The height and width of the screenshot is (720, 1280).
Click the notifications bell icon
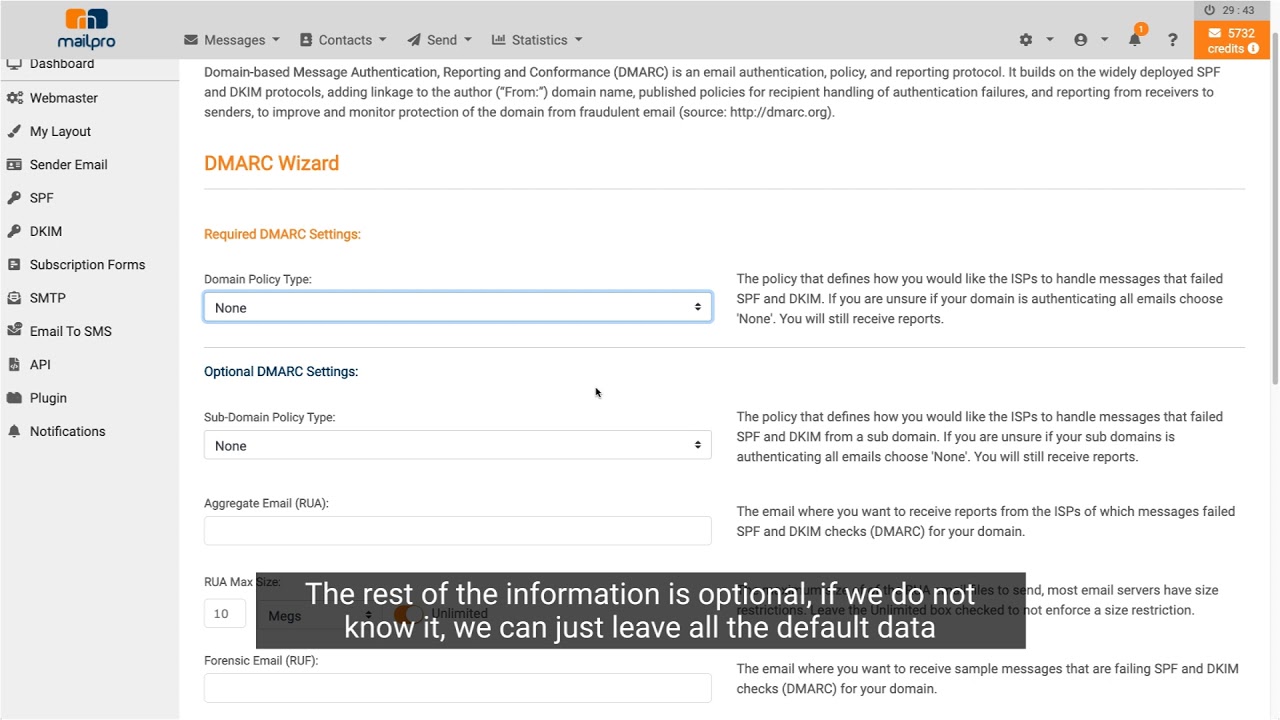[x=1135, y=40]
